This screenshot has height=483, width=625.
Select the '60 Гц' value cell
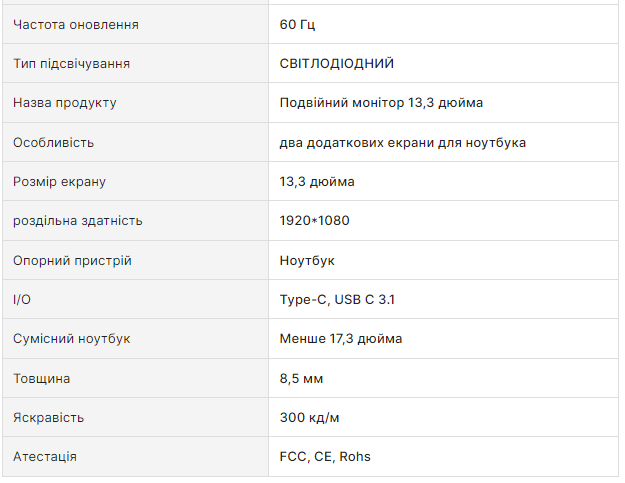tap(298, 24)
